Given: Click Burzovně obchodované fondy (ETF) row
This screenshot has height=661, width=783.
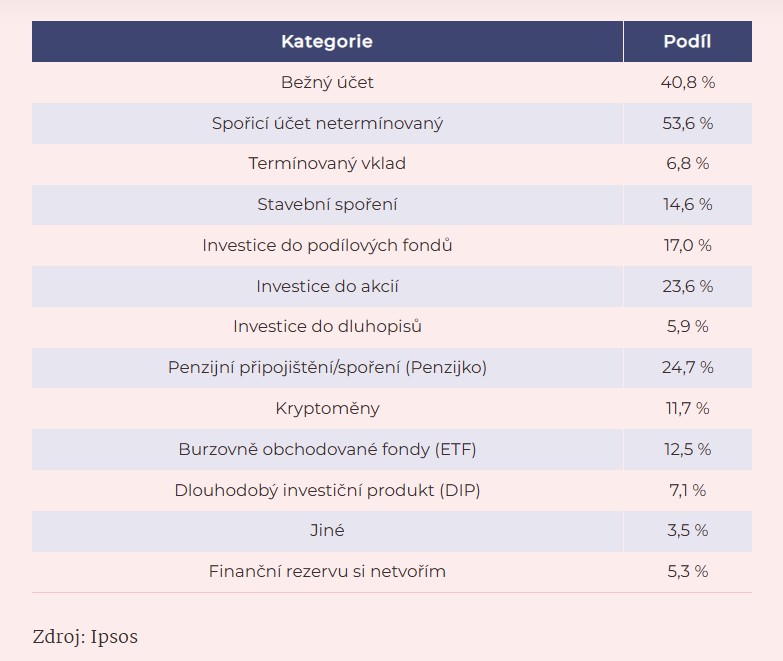Looking at the screenshot, I should tap(327, 450).
